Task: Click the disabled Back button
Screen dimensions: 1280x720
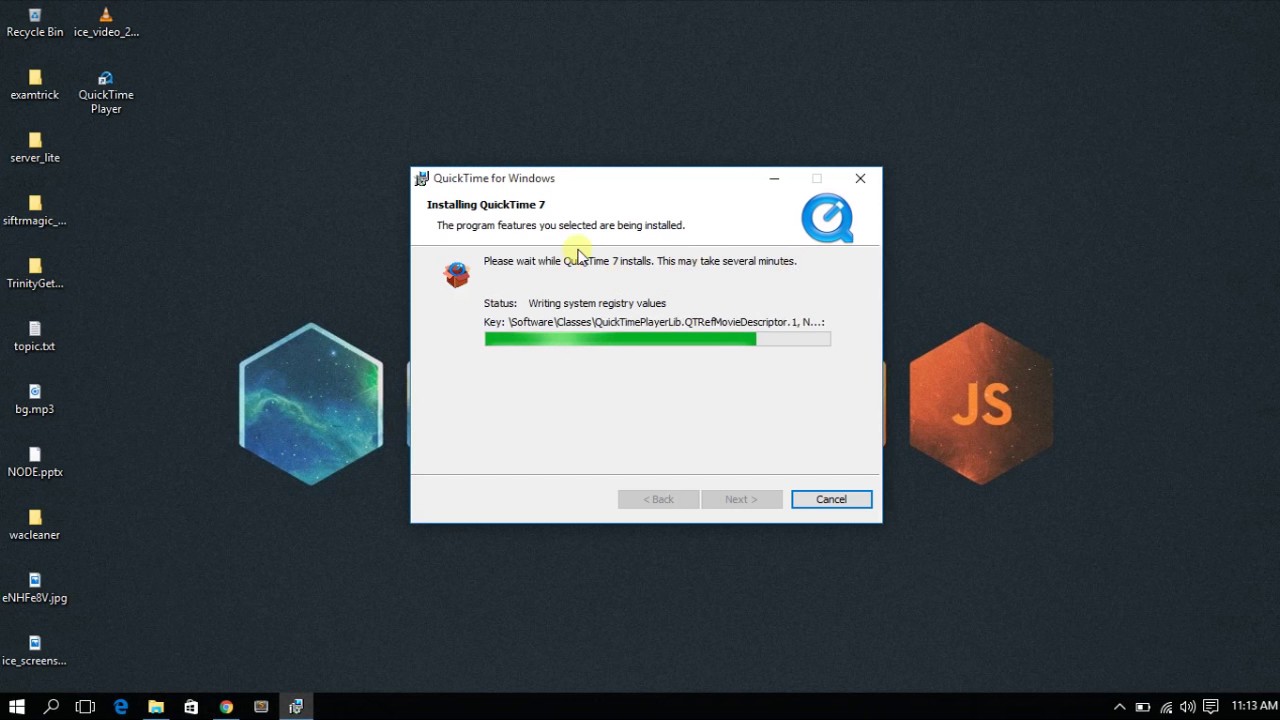Action: click(x=658, y=499)
